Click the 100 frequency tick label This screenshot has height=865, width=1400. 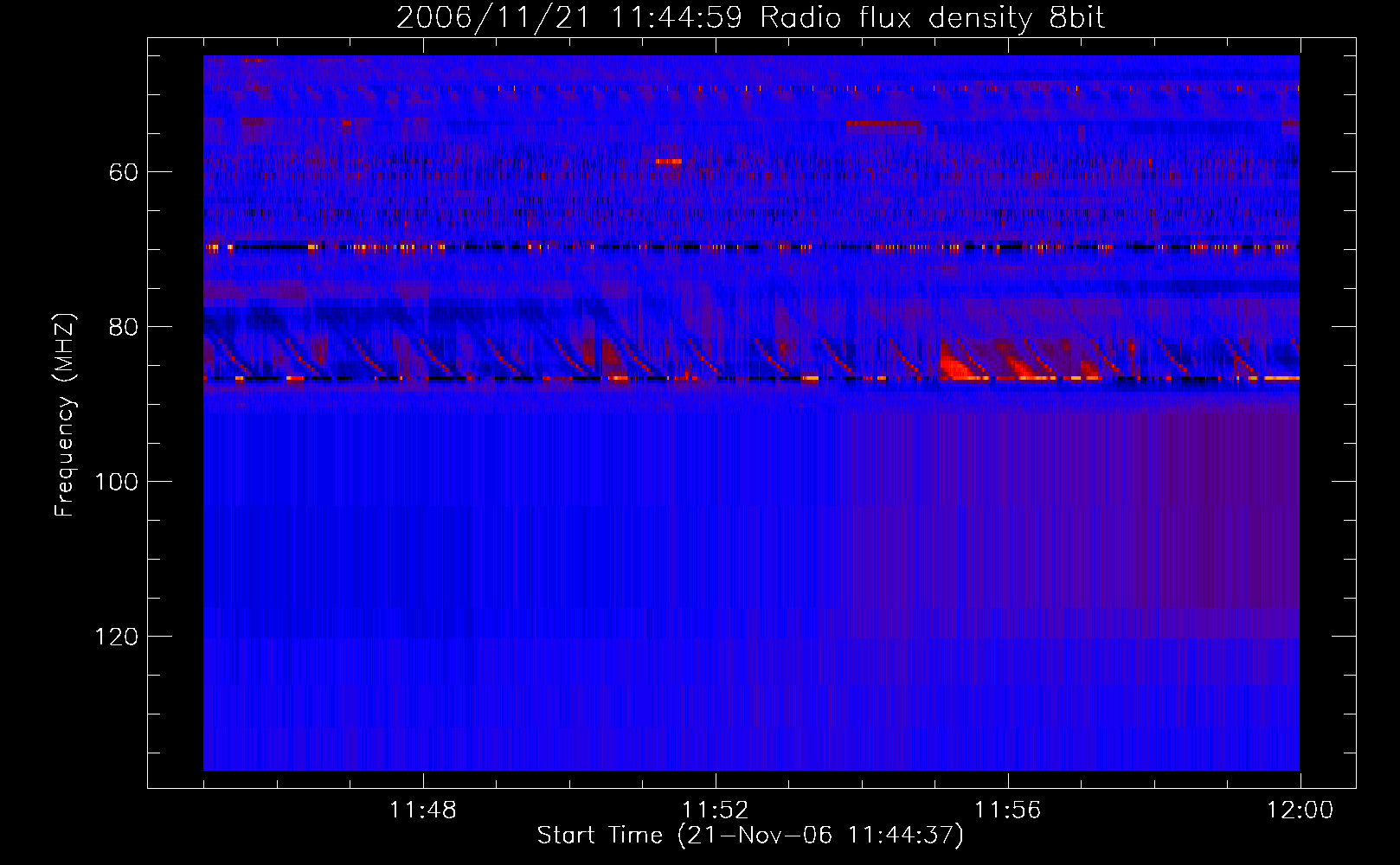116,482
